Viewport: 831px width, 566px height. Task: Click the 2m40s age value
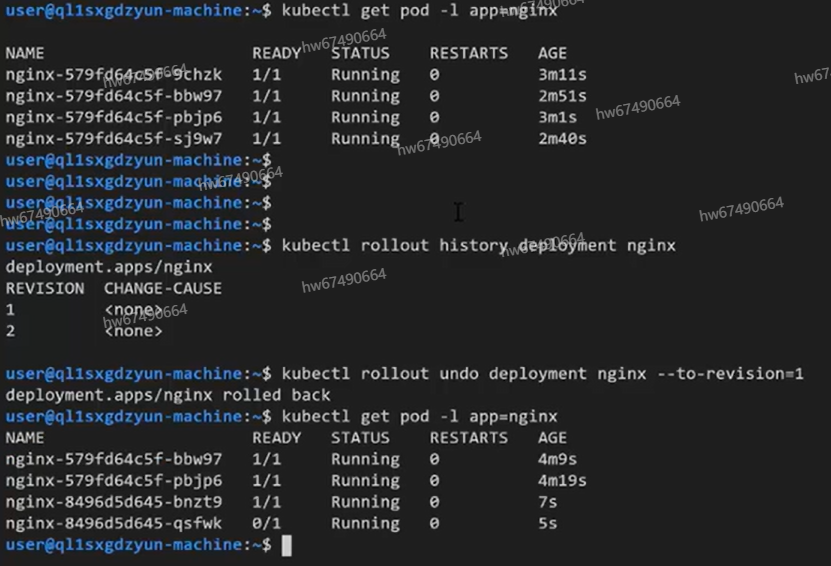[563, 139]
